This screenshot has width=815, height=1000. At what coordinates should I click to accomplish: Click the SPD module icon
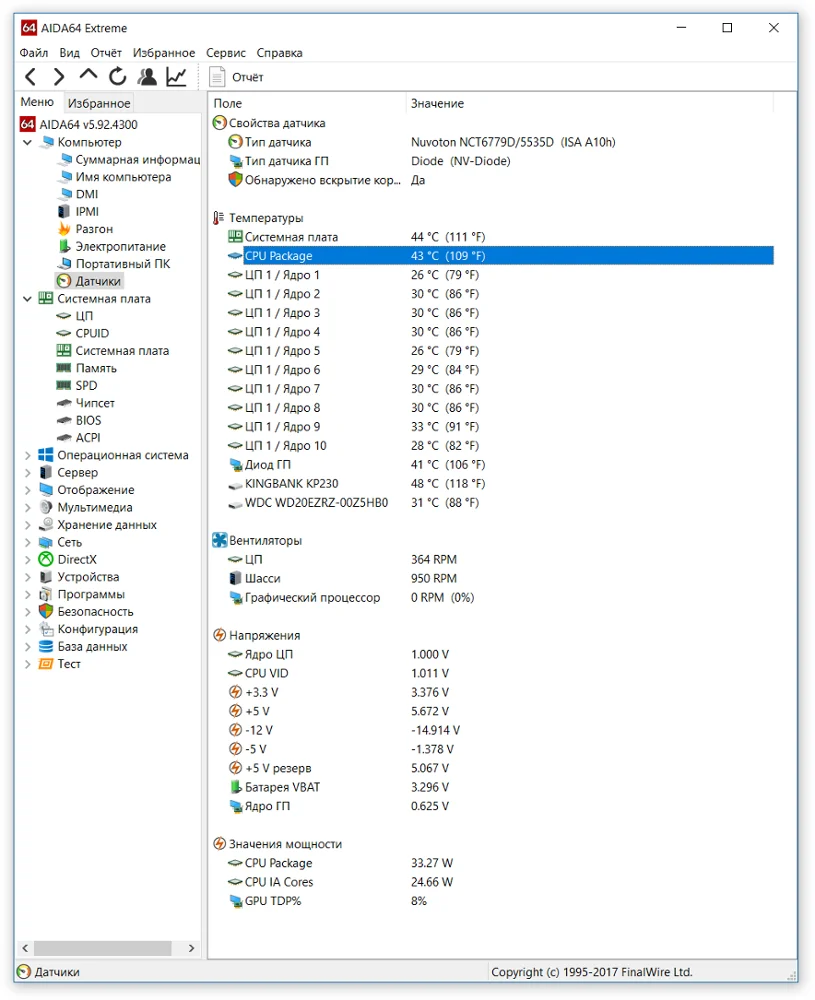(64, 385)
